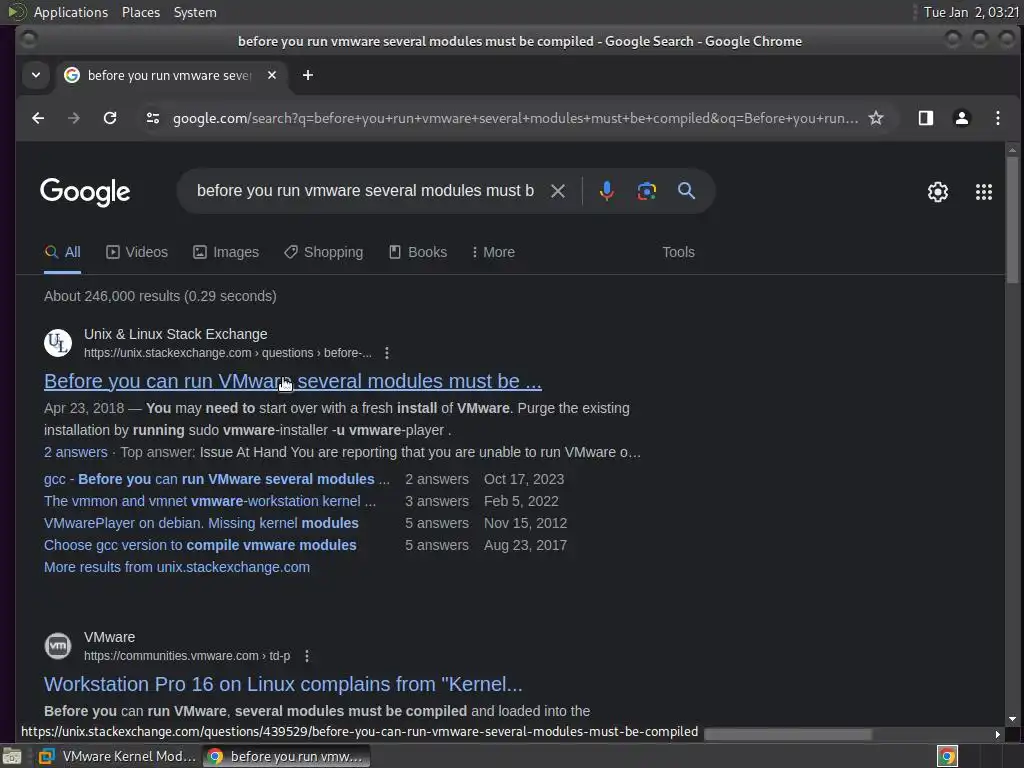The height and width of the screenshot is (768, 1024).
Task: Open 'gcc - Before you can run VMware' link
Action: [x=217, y=479]
